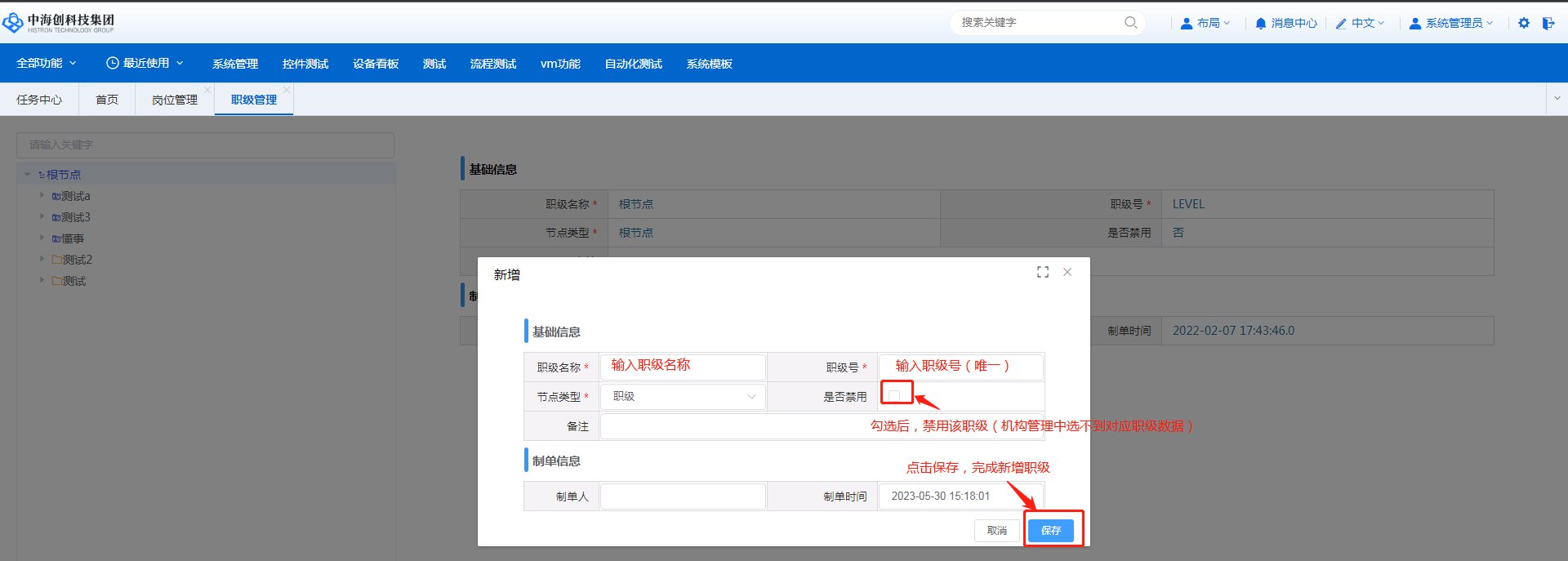Click the 取消 button

pyautogui.click(x=996, y=531)
